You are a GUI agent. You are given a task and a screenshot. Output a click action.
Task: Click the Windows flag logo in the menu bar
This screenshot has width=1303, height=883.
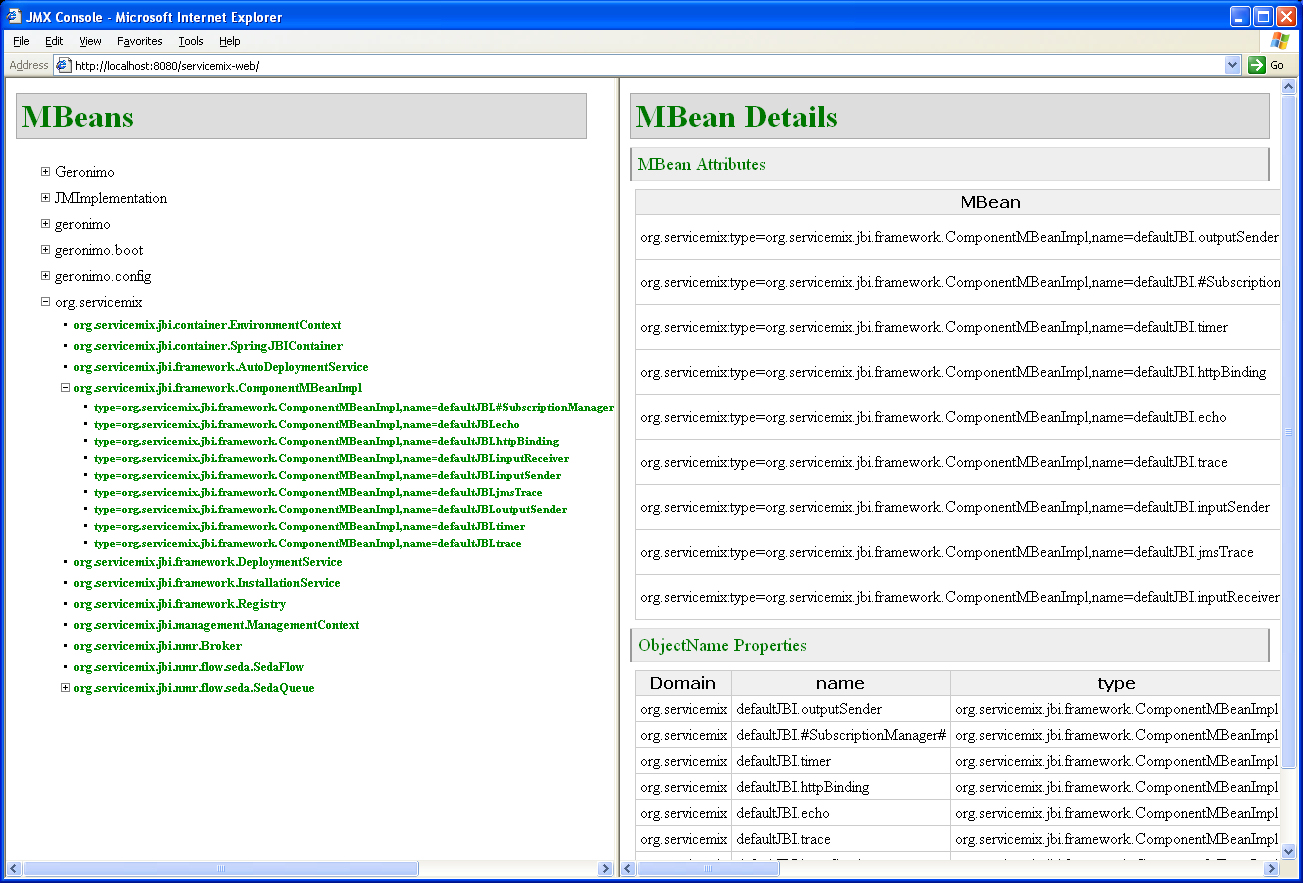pyautogui.click(x=1280, y=41)
